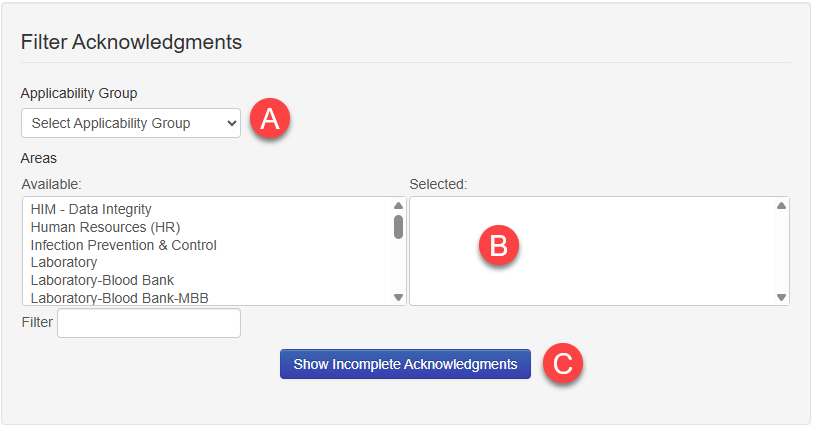
Task: Select the Laboratory area entry
Action: click(64, 263)
